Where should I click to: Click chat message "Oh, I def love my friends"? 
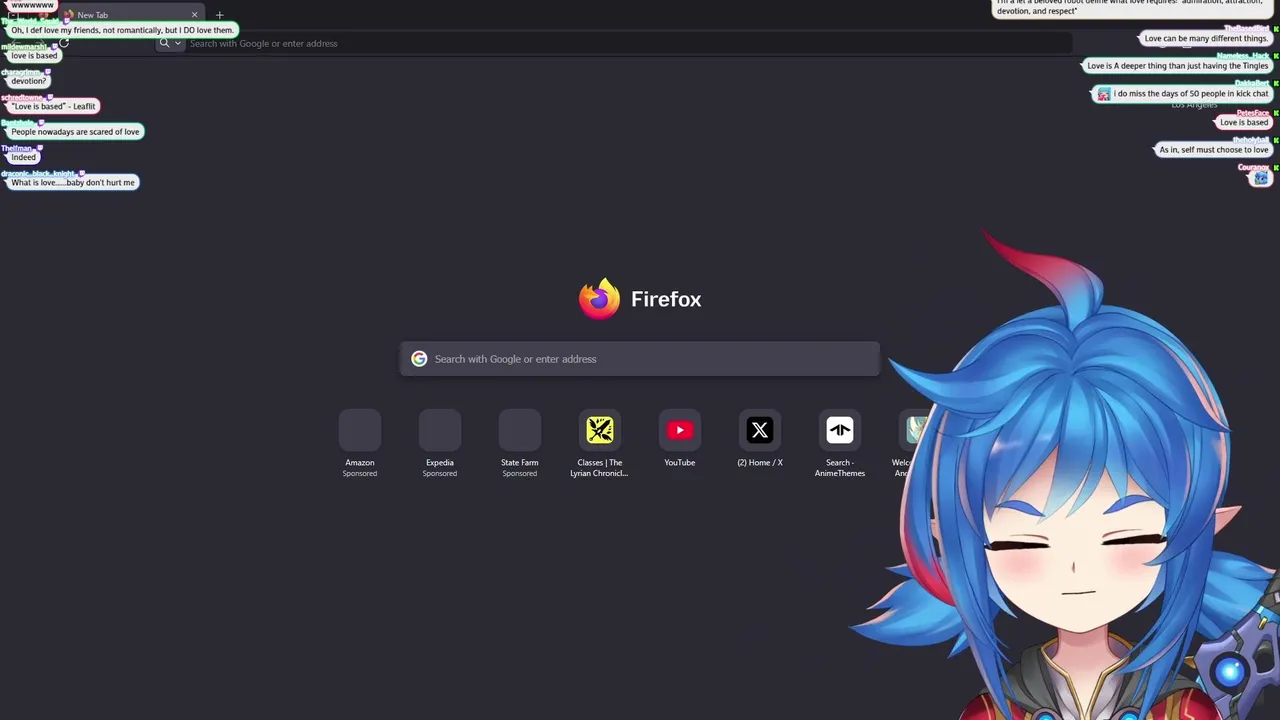[x=122, y=30]
